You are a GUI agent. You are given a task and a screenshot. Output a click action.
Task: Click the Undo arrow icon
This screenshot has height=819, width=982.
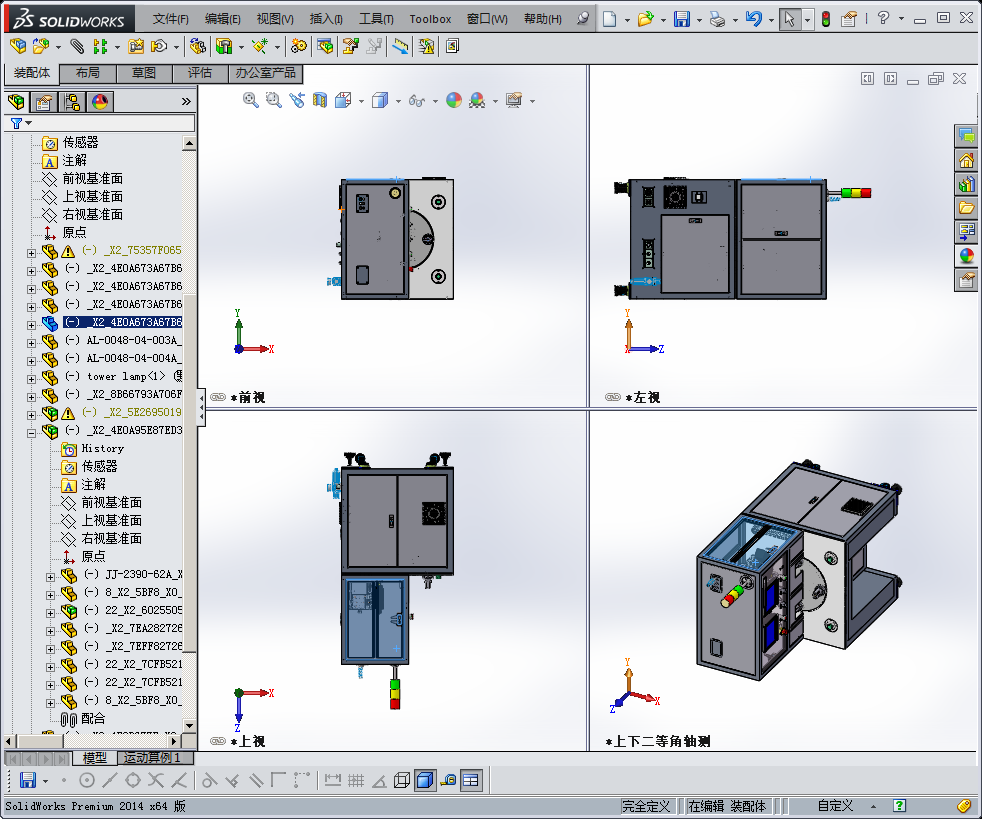(x=754, y=19)
